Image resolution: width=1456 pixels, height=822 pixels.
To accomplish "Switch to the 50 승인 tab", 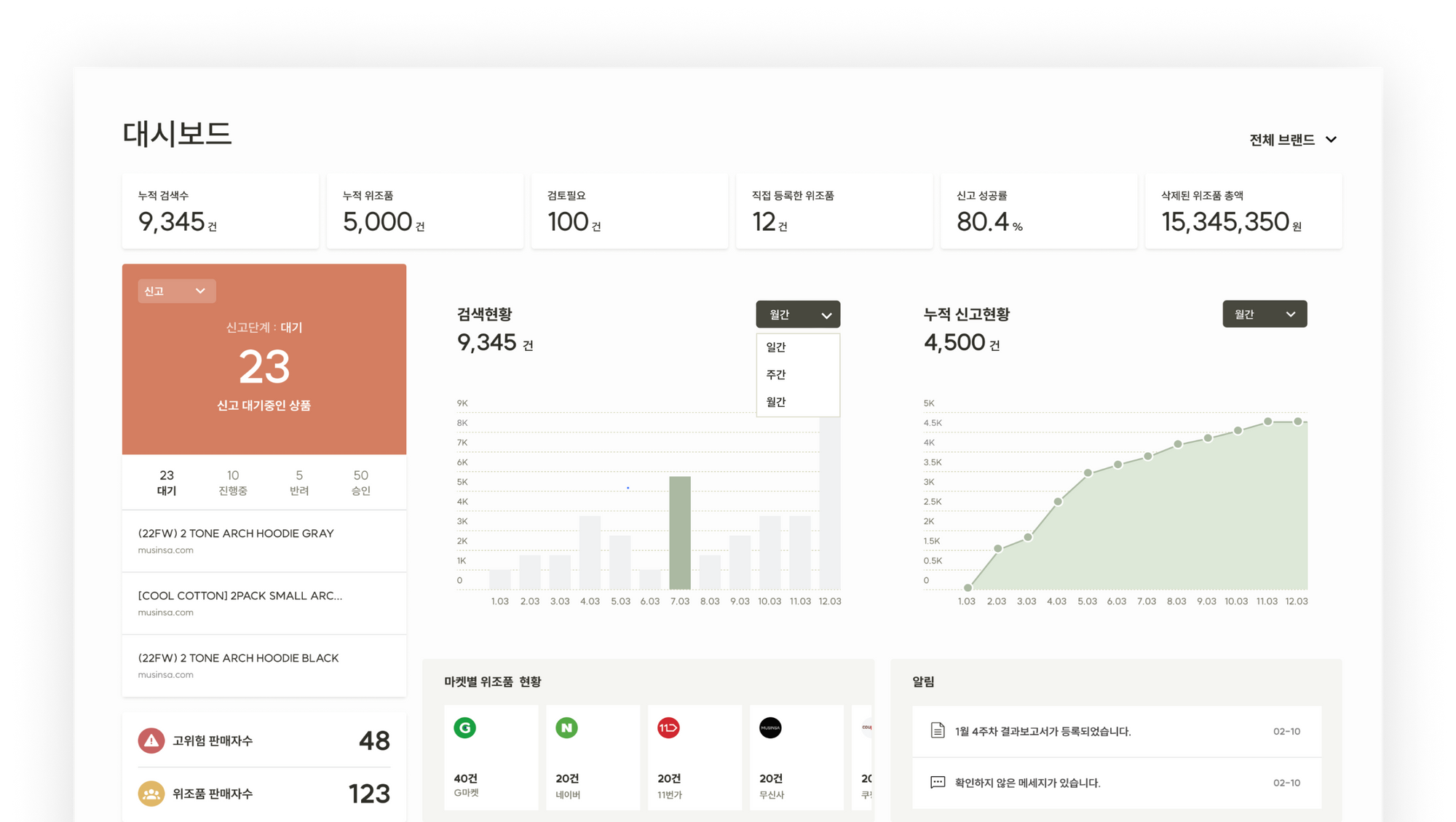I will [x=360, y=482].
